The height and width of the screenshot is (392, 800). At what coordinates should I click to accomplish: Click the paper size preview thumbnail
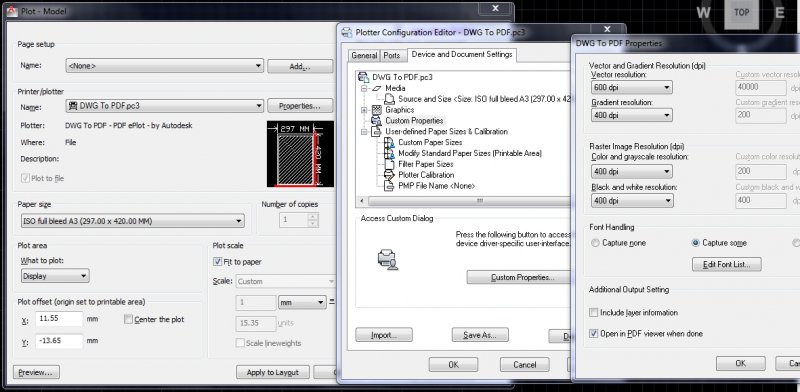(x=301, y=154)
